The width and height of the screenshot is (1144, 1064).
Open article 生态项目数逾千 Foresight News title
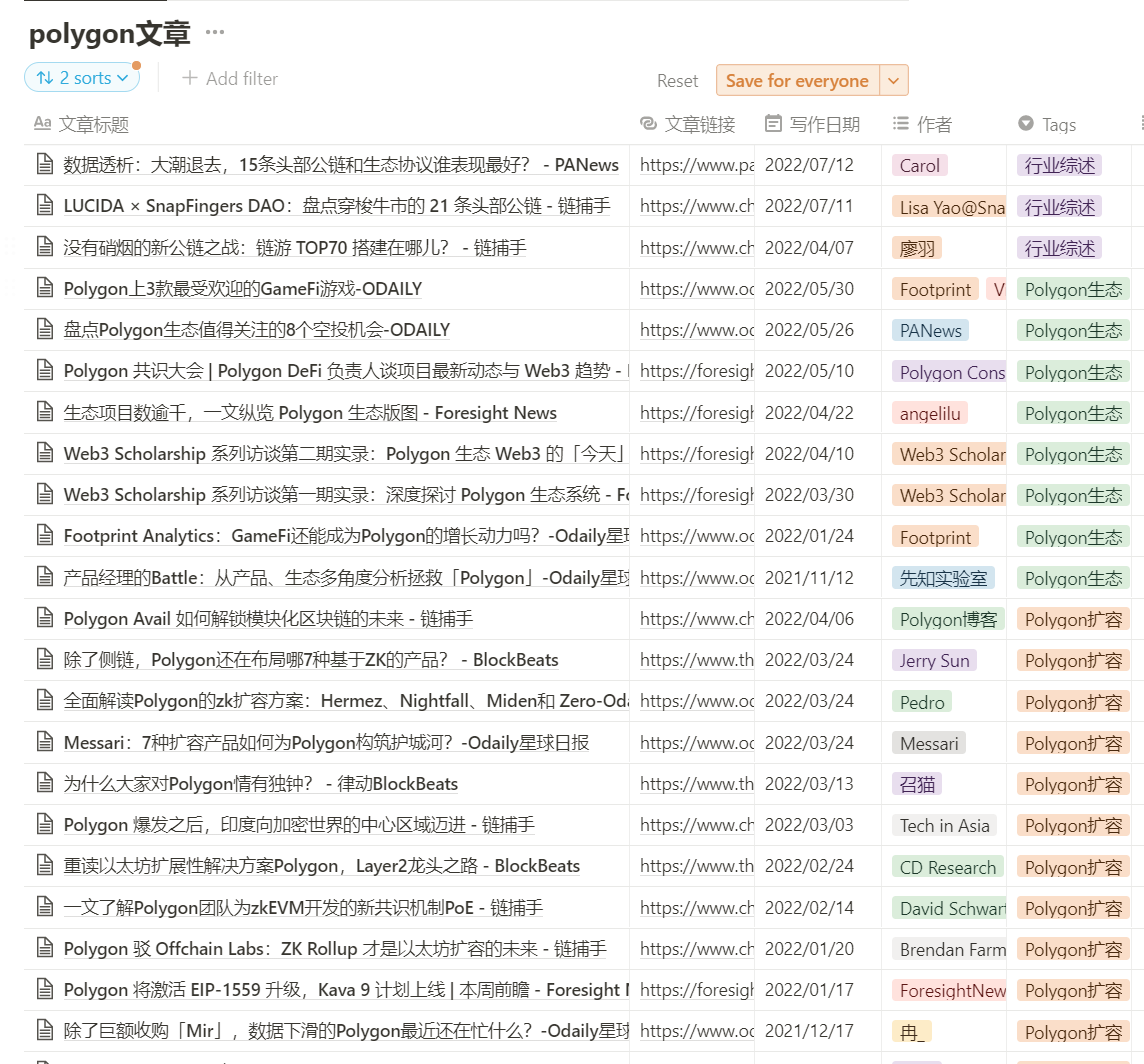tap(310, 413)
